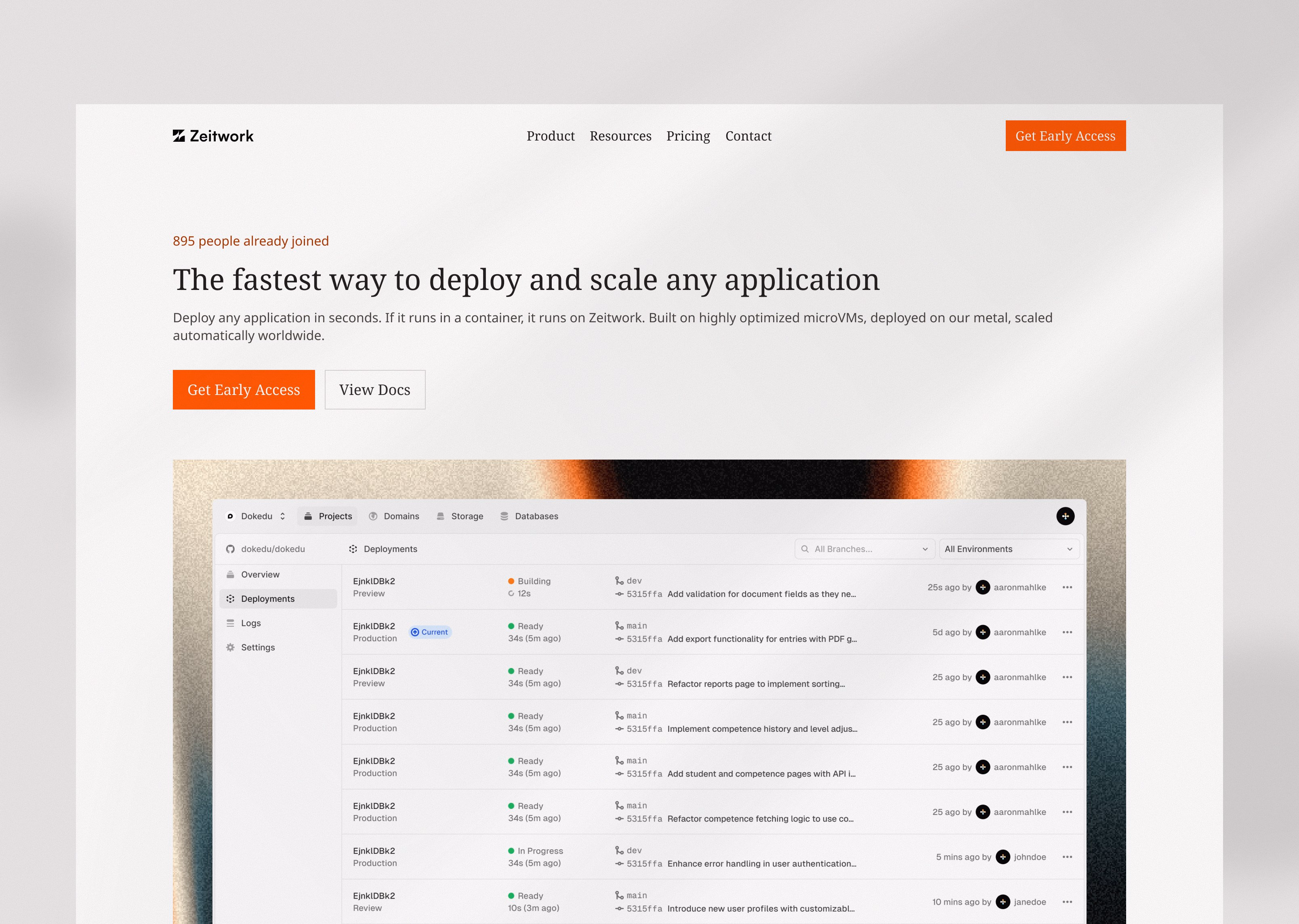Open more options for janedoe deployment row
1299x924 pixels.
coord(1068,902)
